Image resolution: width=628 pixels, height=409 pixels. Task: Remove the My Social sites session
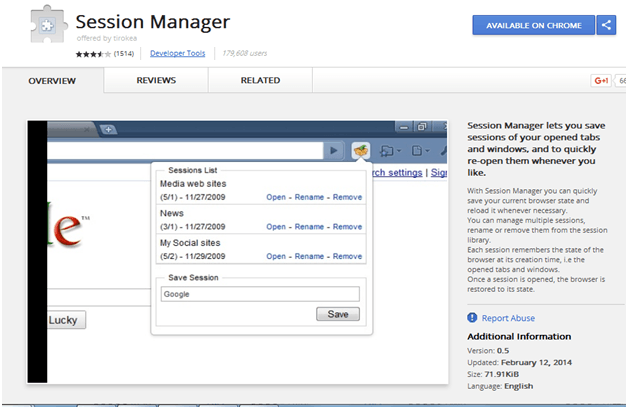pyautogui.click(x=347, y=256)
